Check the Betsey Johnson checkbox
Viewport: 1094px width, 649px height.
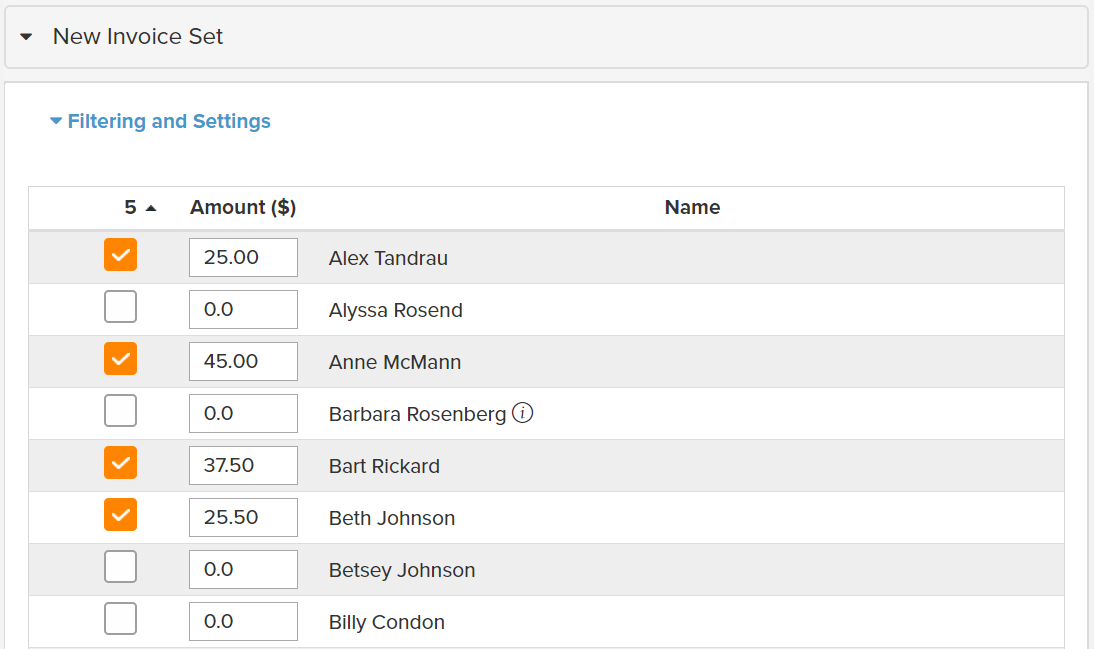tap(121, 567)
